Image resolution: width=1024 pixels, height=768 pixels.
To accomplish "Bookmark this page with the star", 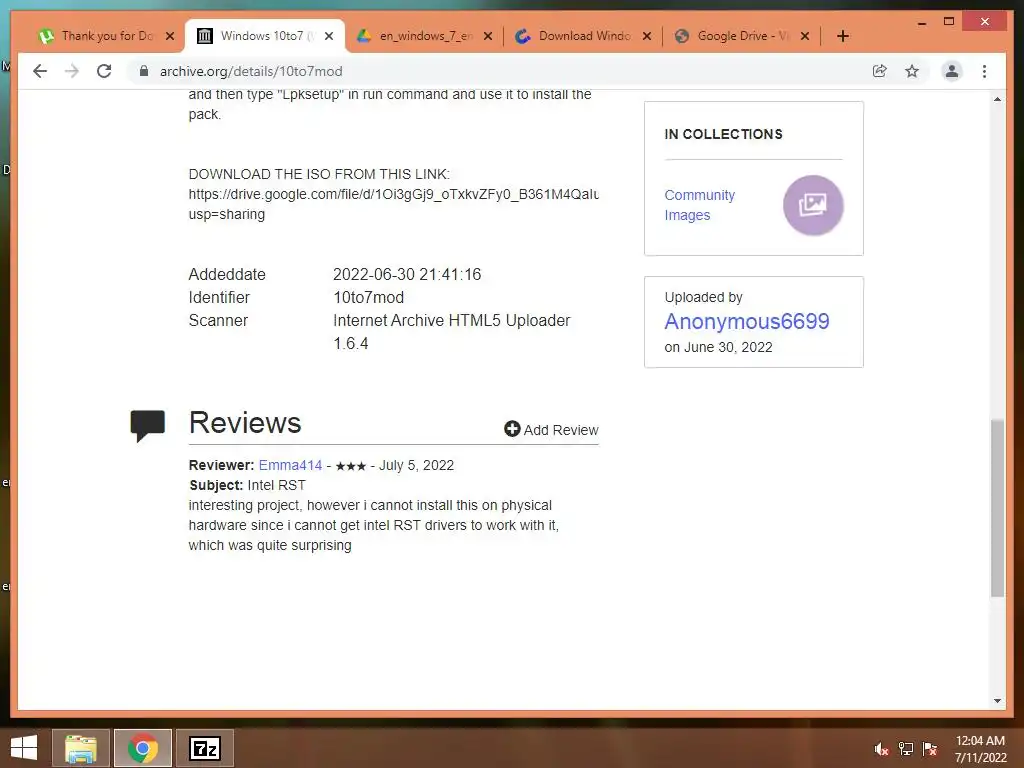I will click(912, 71).
